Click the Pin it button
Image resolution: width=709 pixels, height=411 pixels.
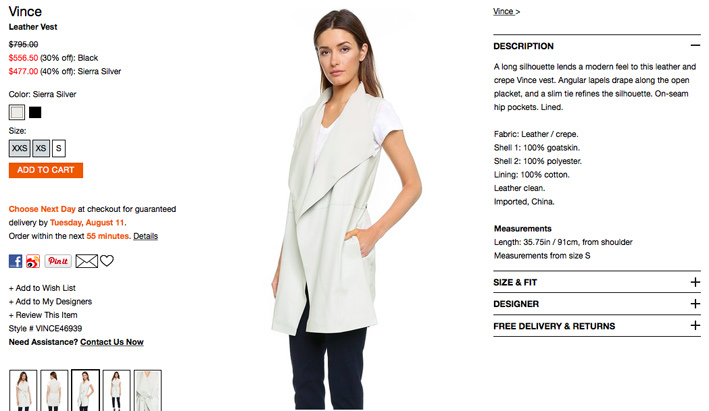click(58, 261)
